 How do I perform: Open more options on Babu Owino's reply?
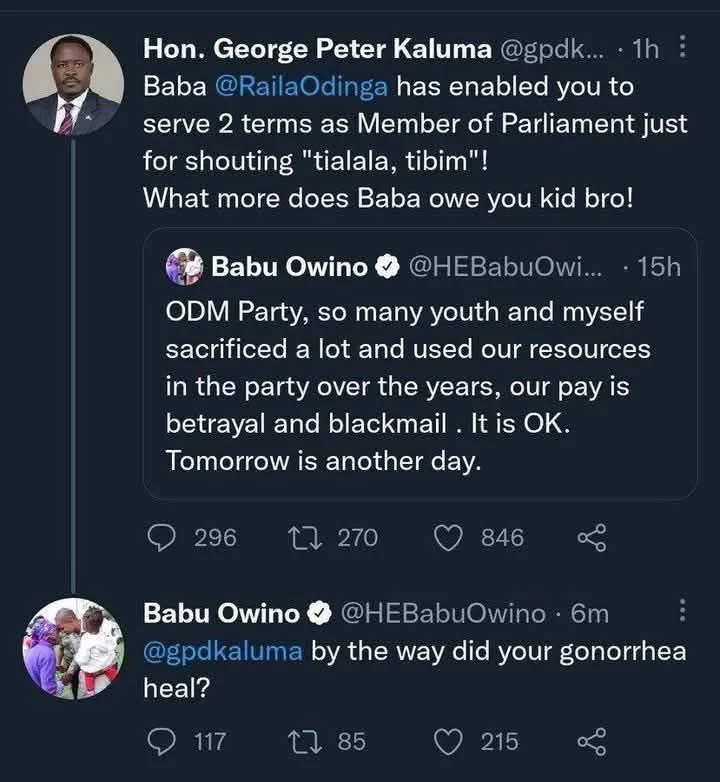pyautogui.click(x=682, y=611)
